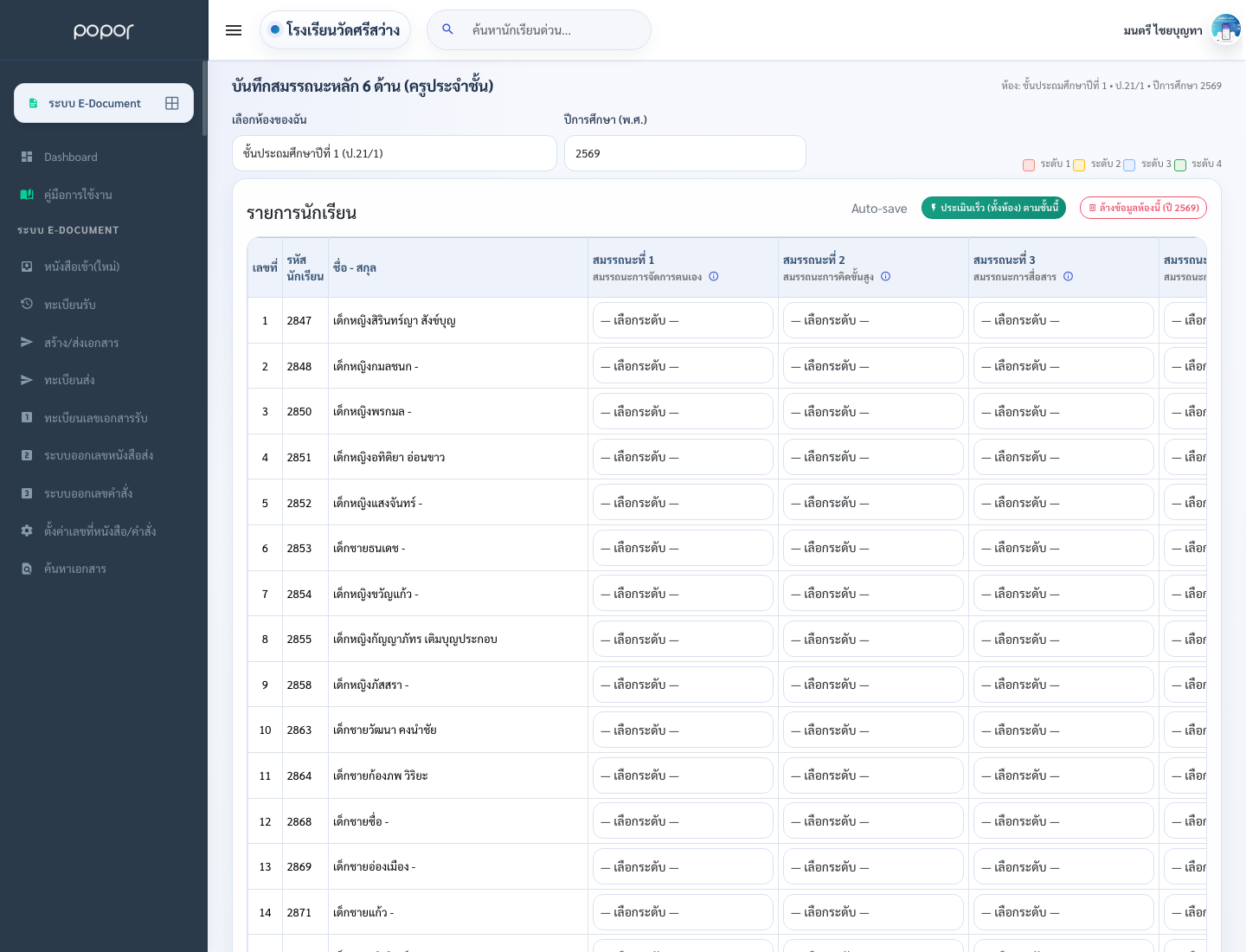
Task: Click the ทะเบียนส่ง arrow icon
Action: [x=27, y=380]
